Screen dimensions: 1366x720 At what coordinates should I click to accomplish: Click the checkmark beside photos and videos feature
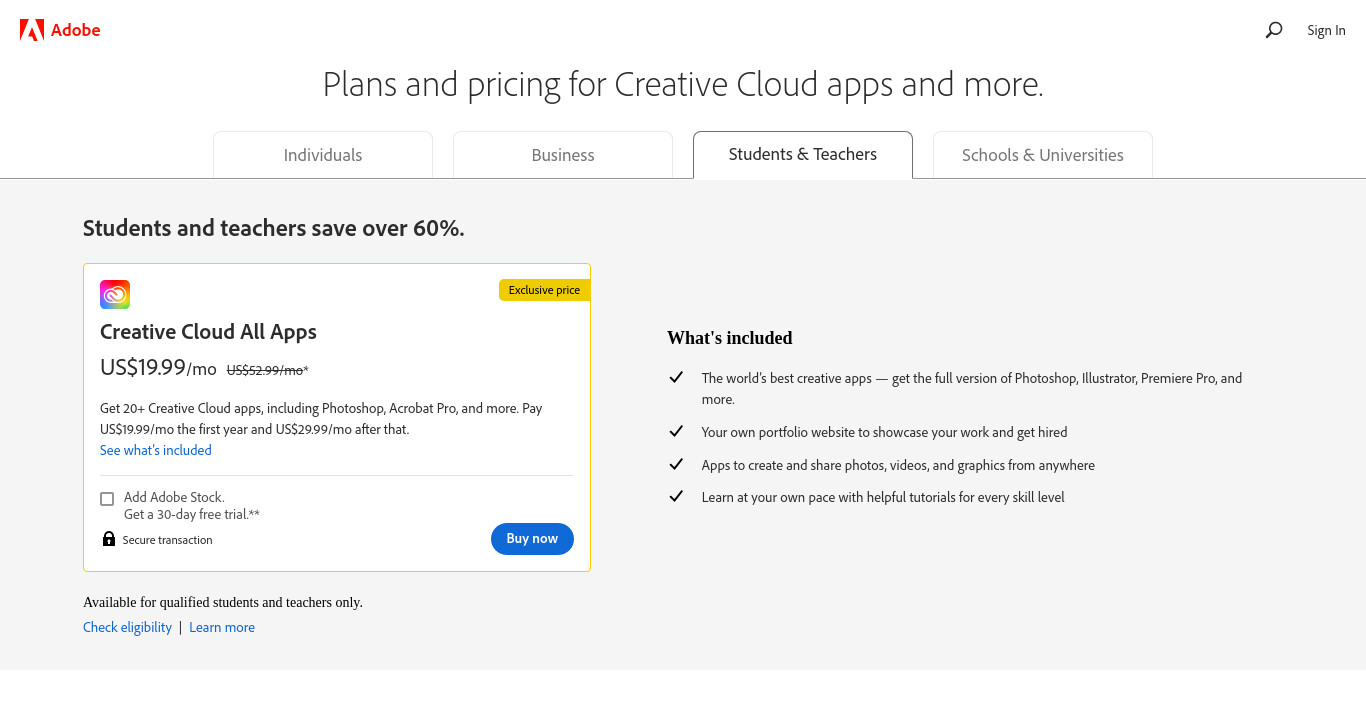click(676, 464)
